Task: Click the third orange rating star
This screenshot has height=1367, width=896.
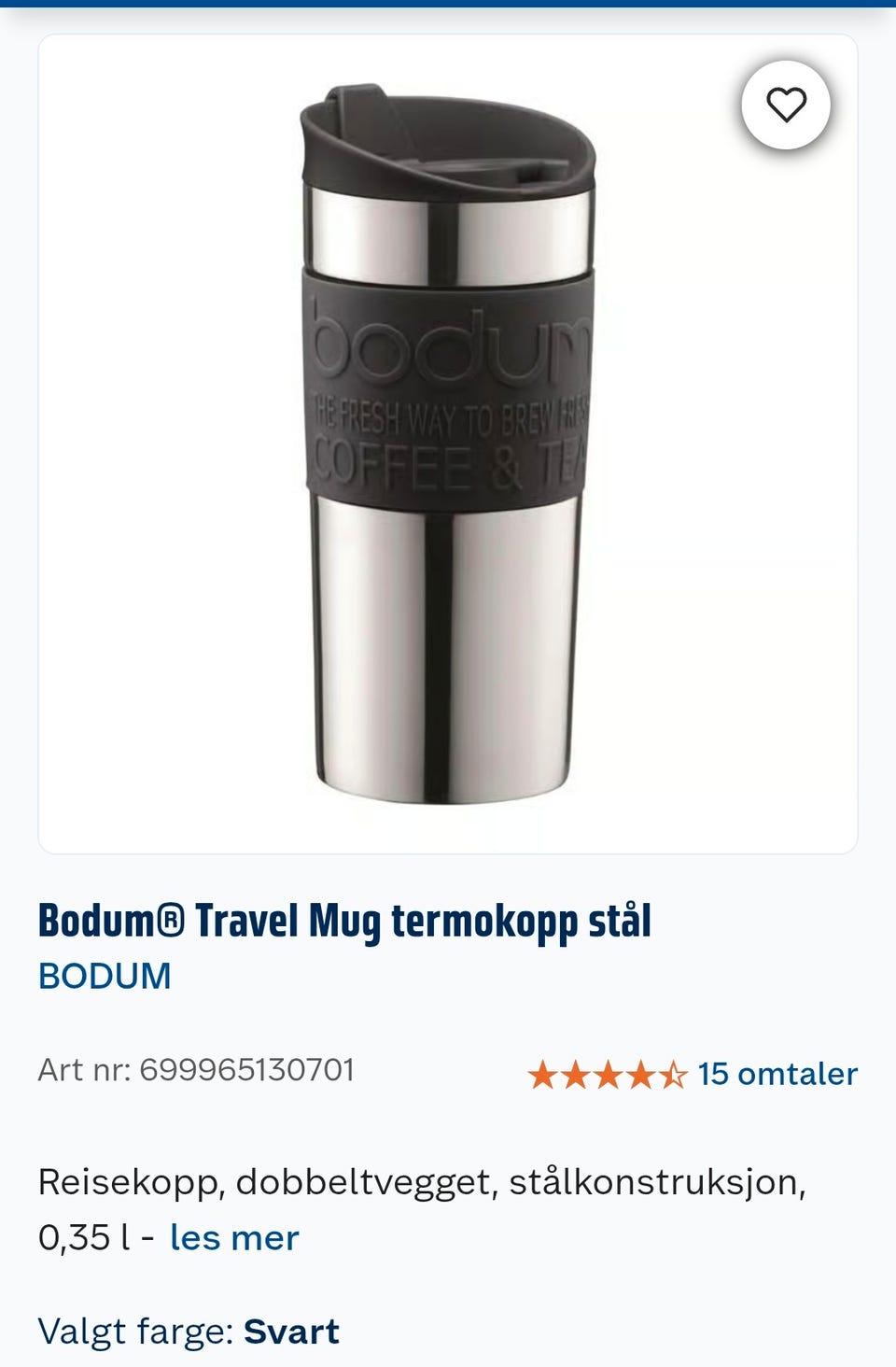Action: click(x=608, y=1075)
